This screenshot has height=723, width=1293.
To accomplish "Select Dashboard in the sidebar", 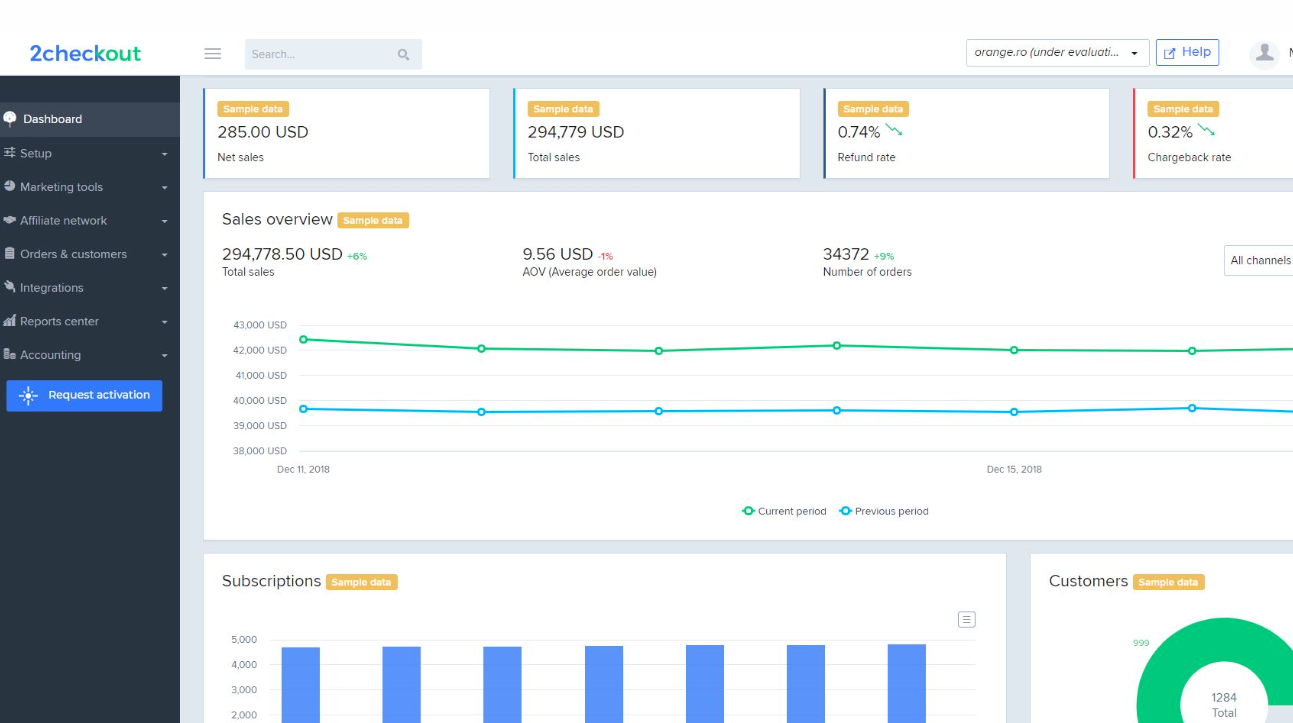I will point(53,119).
